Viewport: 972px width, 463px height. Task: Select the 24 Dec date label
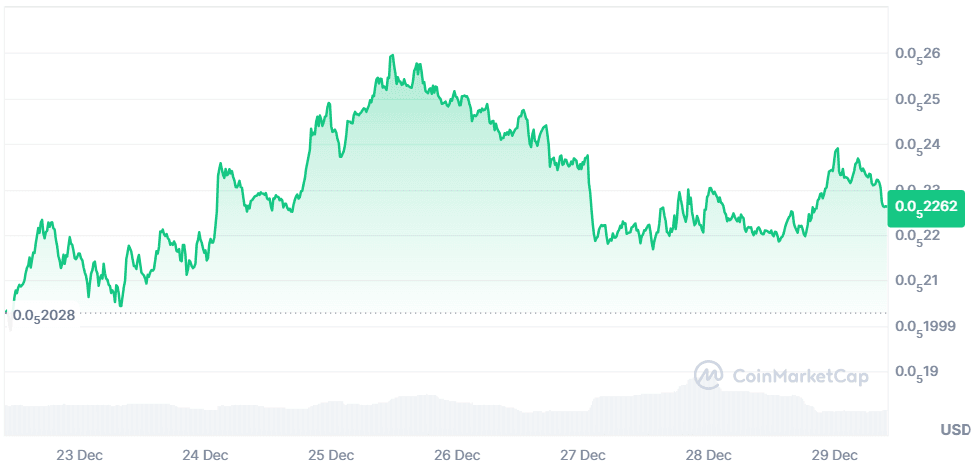click(x=205, y=454)
